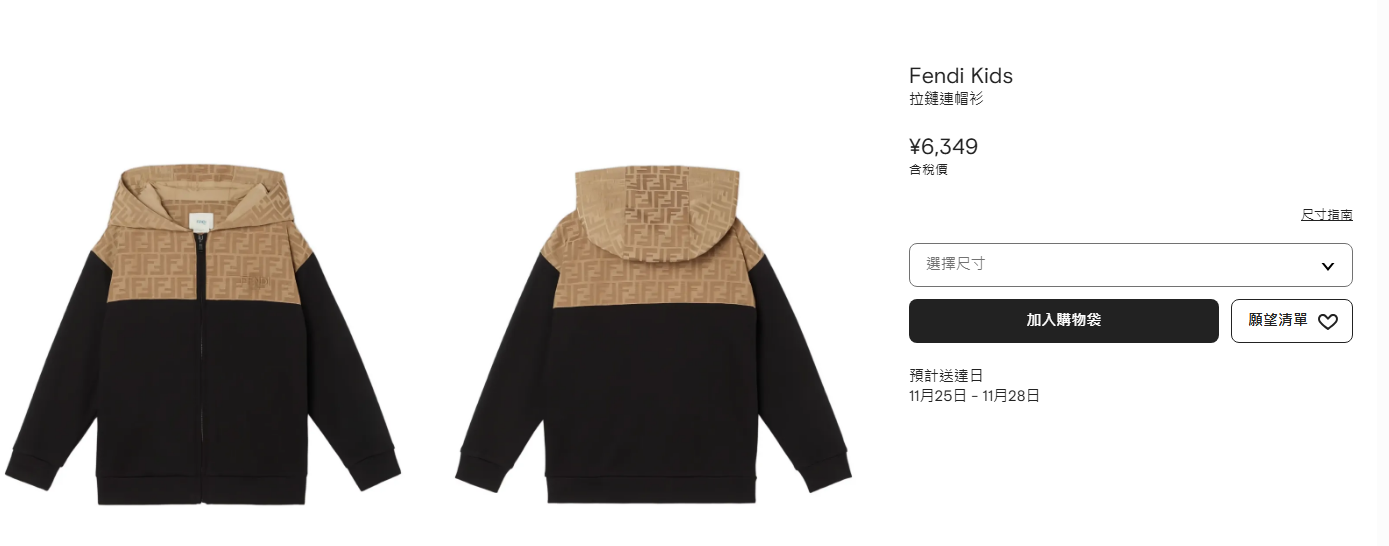Click the 預計送達日 delivery heading
Screen dimensions: 1389x546
(x=946, y=376)
